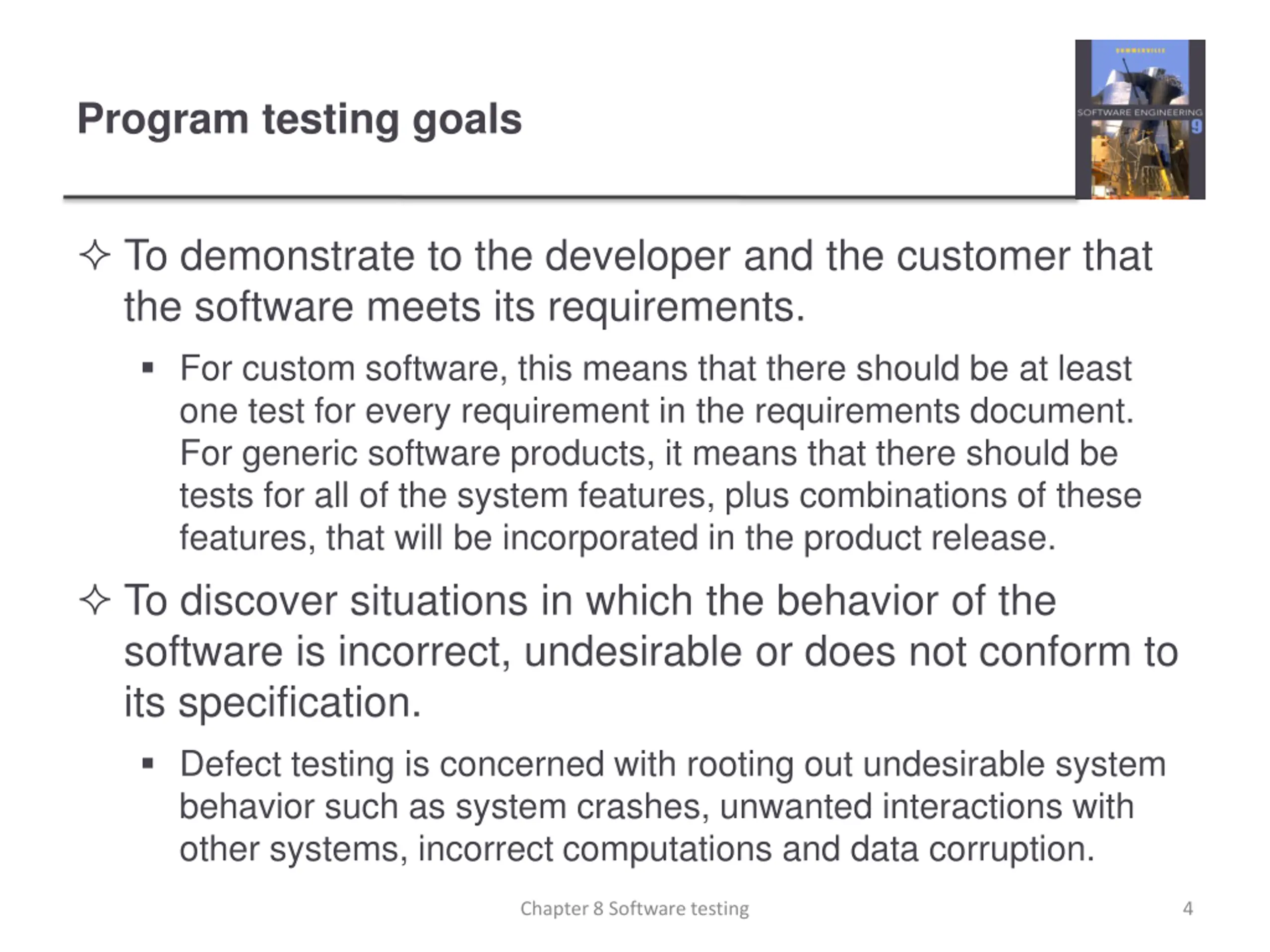Click the 'For generic software products' line
The image size is (1270, 952).
[649, 453]
